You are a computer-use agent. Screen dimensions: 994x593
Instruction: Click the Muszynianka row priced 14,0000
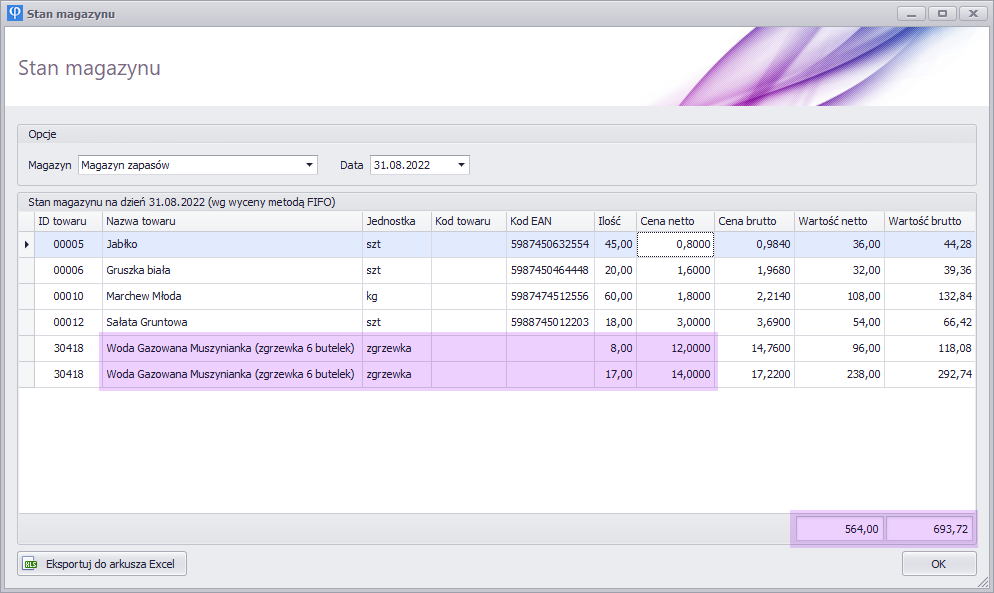[x=230, y=374]
